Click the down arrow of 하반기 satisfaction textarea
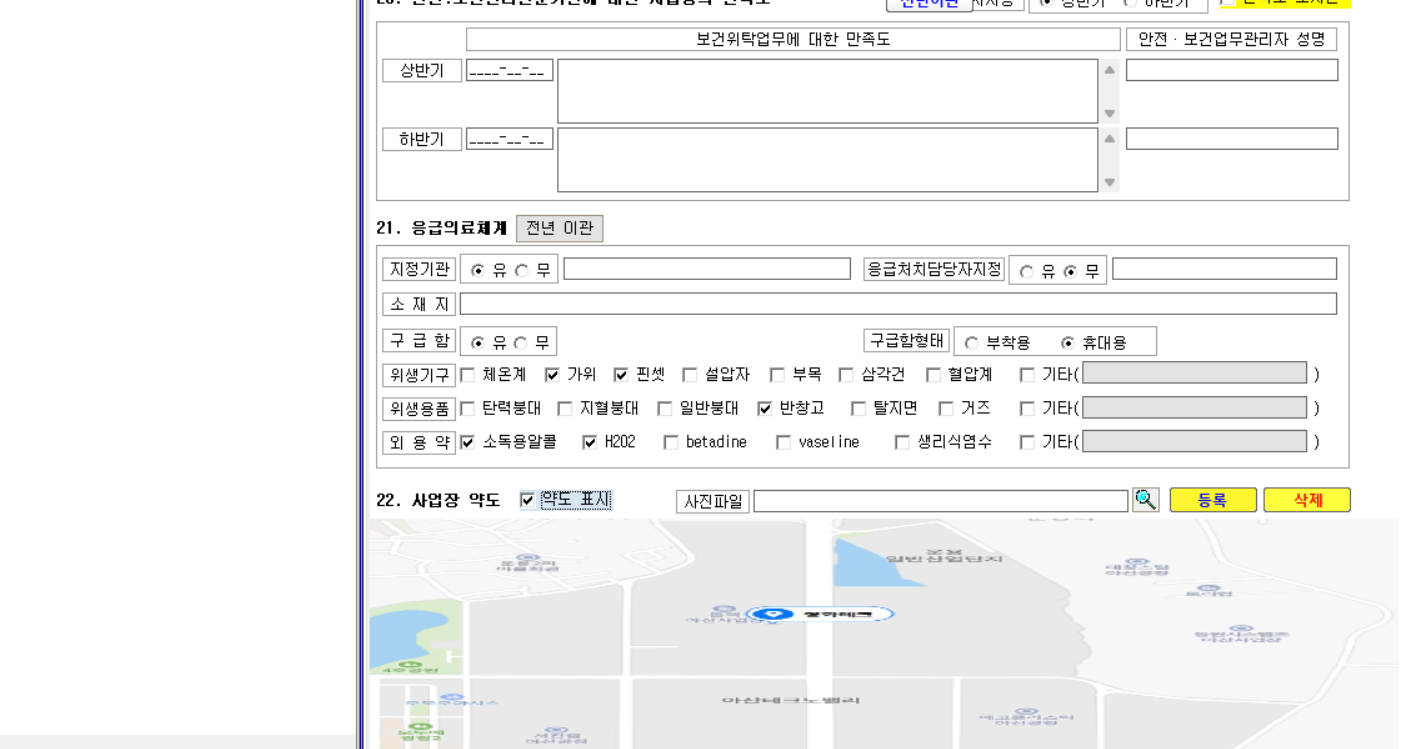The height and width of the screenshot is (749, 1426). click(x=1109, y=182)
